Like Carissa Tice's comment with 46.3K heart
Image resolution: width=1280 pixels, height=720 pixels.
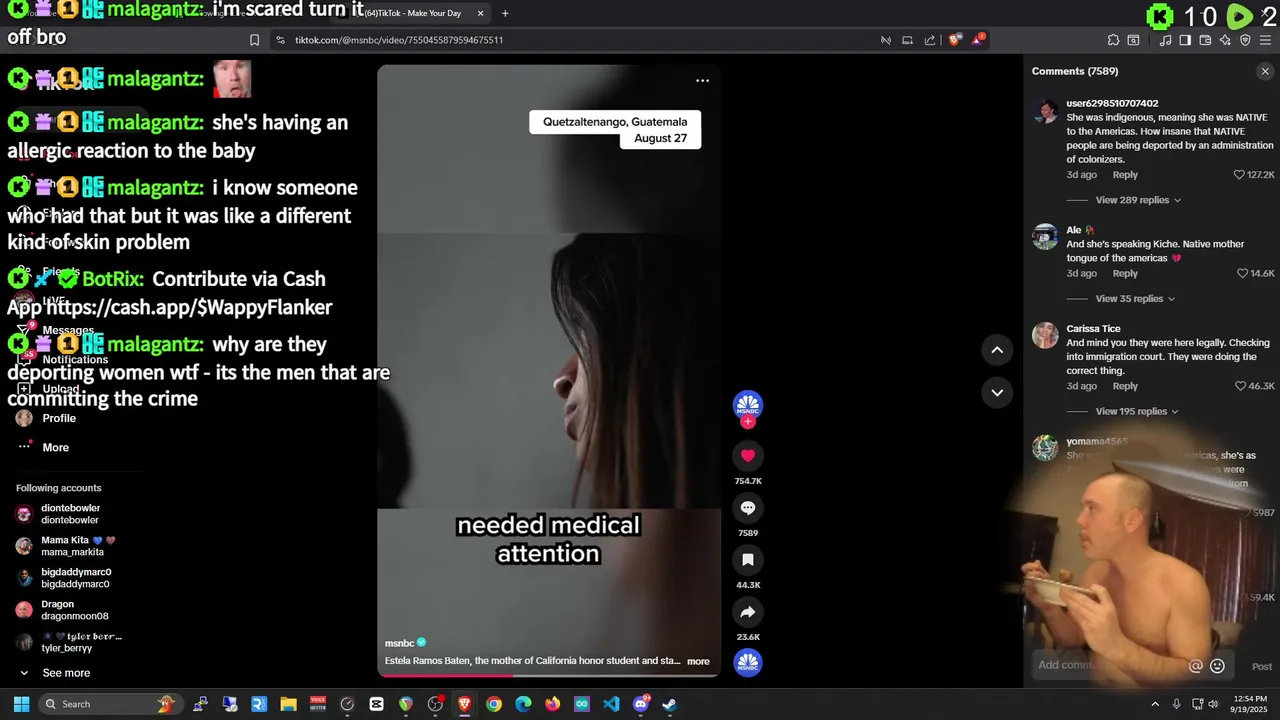click(1241, 386)
